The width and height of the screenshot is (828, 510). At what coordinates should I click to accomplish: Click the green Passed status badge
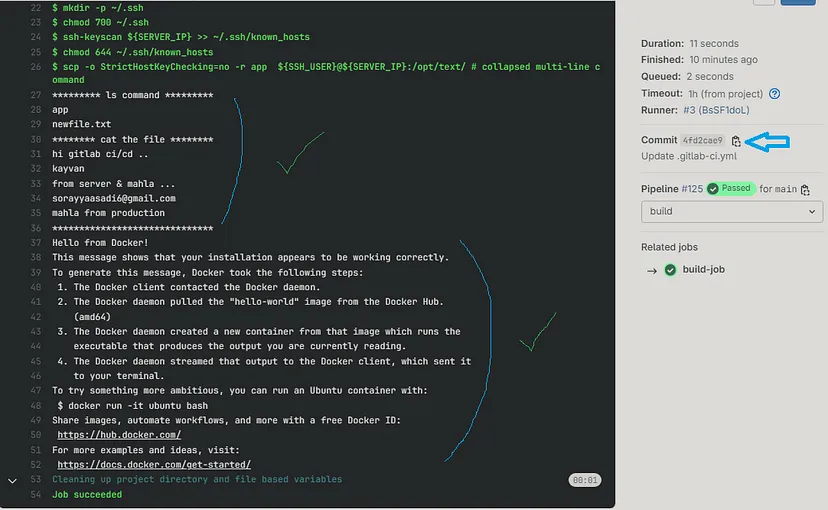click(x=731, y=188)
